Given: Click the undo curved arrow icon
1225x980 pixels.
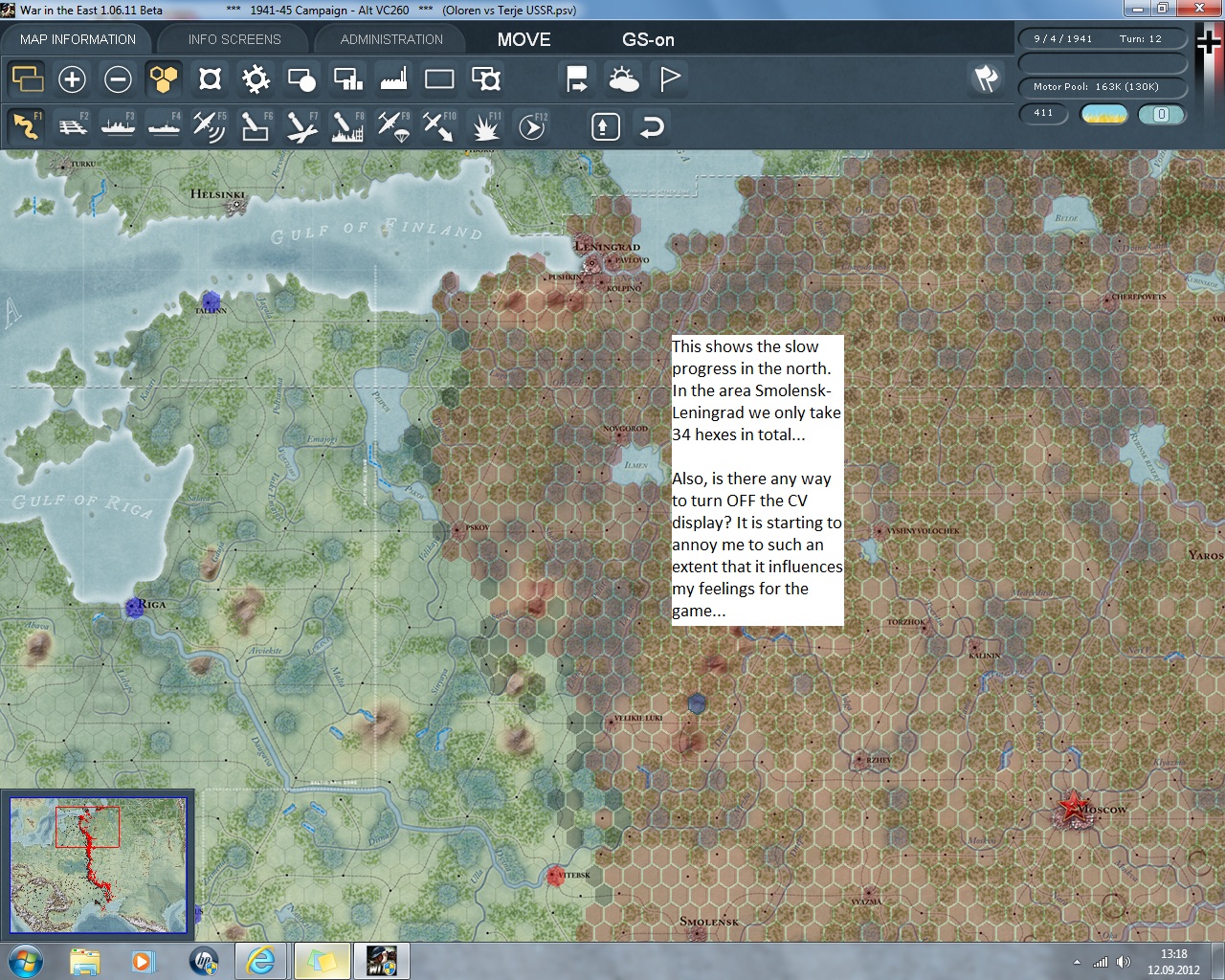Looking at the screenshot, I should pyautogui.click(x=652, y=126).
